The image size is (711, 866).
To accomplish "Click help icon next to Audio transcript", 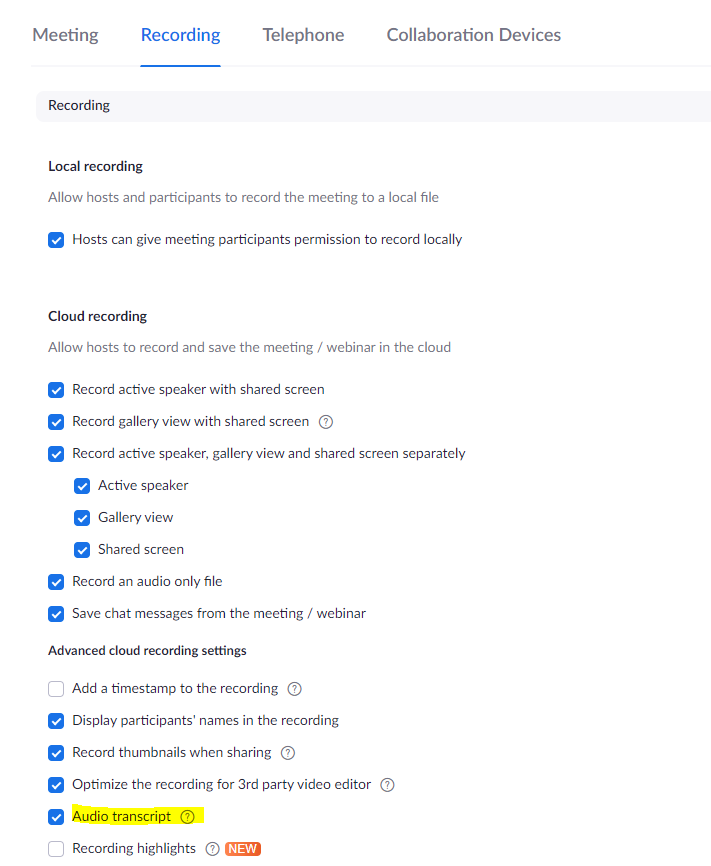I will click(187, 817).
